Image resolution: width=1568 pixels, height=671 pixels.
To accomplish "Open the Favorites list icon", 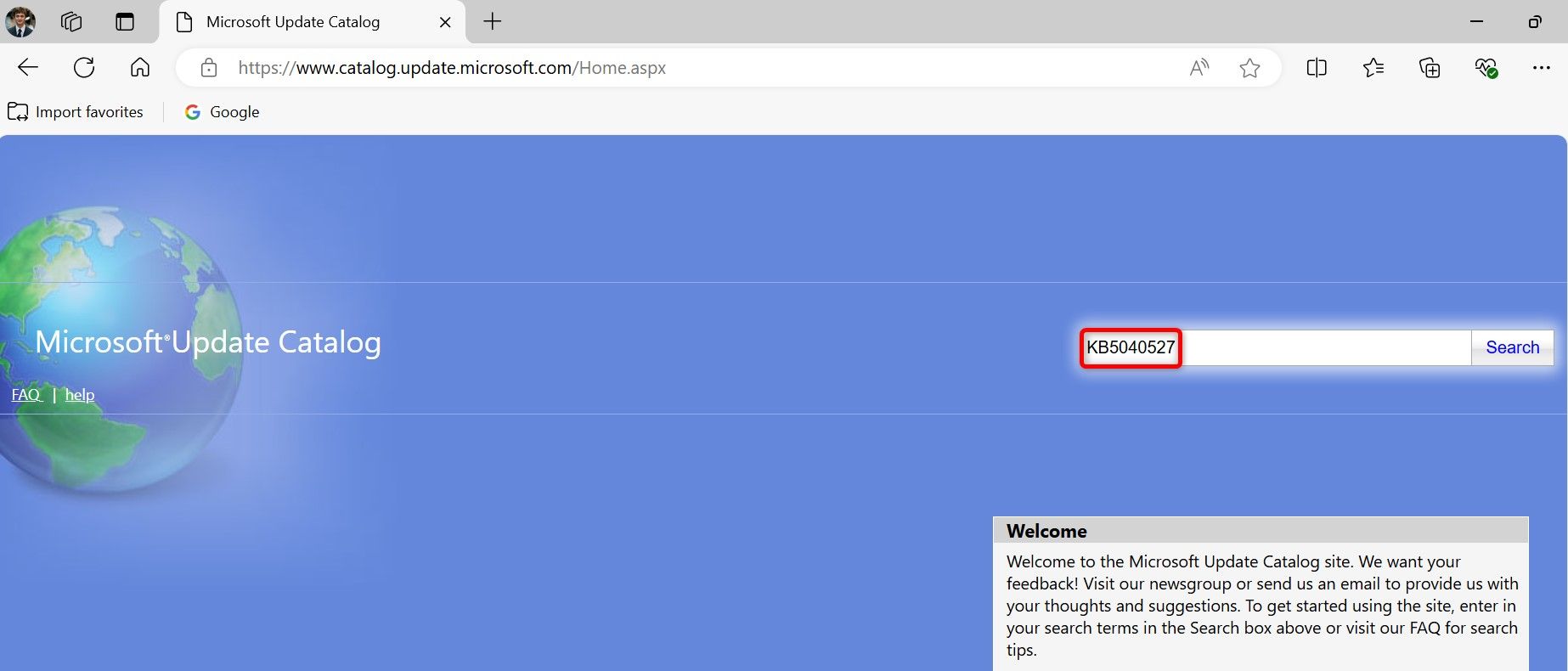I will (1373, 68).
